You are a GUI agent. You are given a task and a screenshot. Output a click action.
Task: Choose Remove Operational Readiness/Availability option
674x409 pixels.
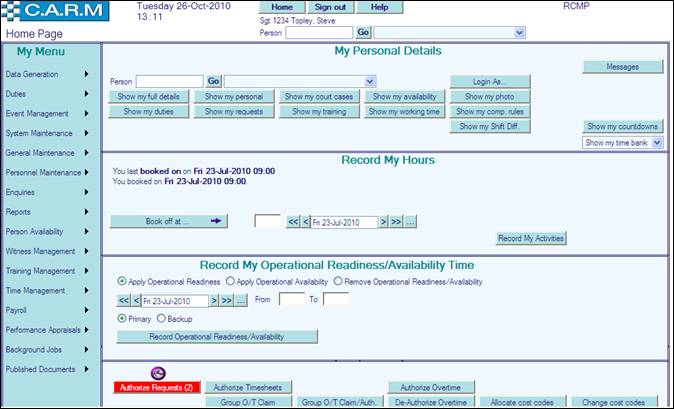click(x=338, y=282)
